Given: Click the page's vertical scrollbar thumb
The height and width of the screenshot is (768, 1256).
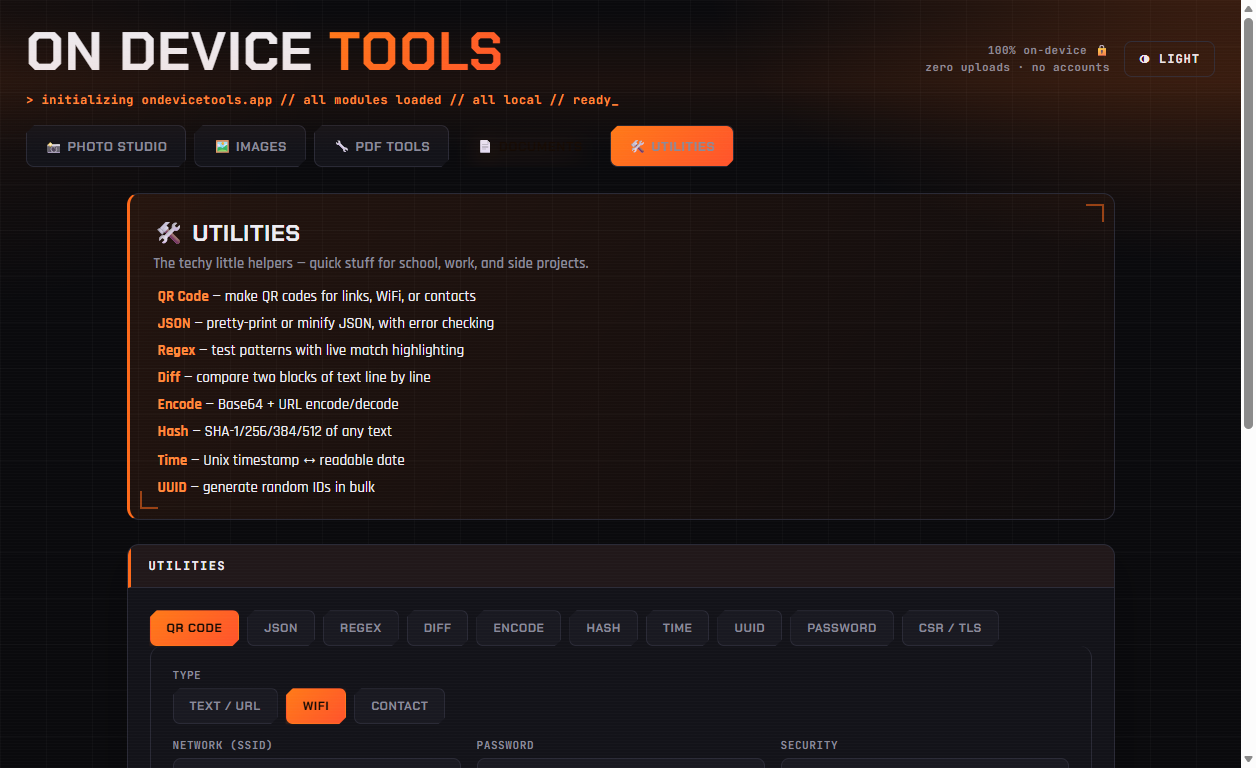Looking at the screenshot, I should [x=1248, y=222].
